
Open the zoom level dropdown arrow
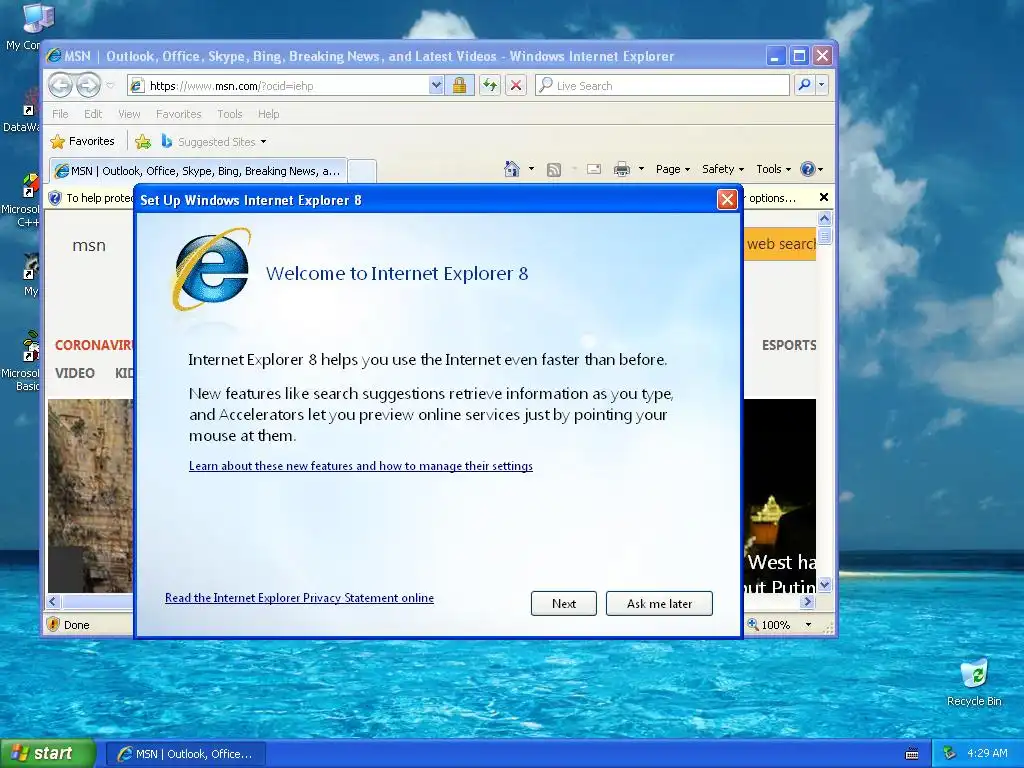(x=808, y=625)
